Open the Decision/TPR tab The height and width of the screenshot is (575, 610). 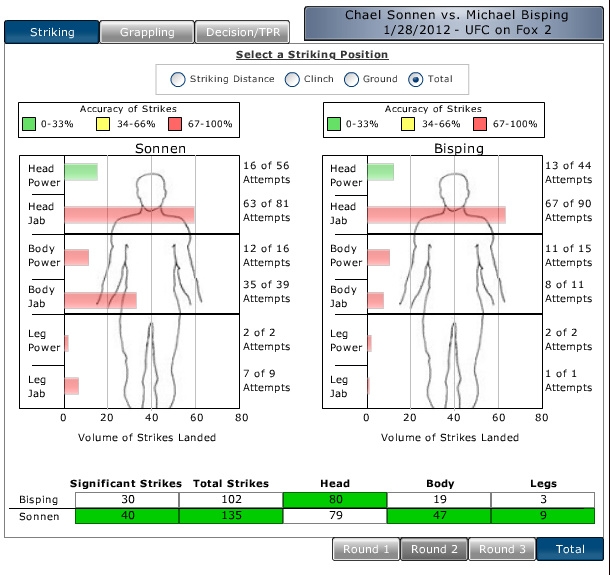(243, 32)
